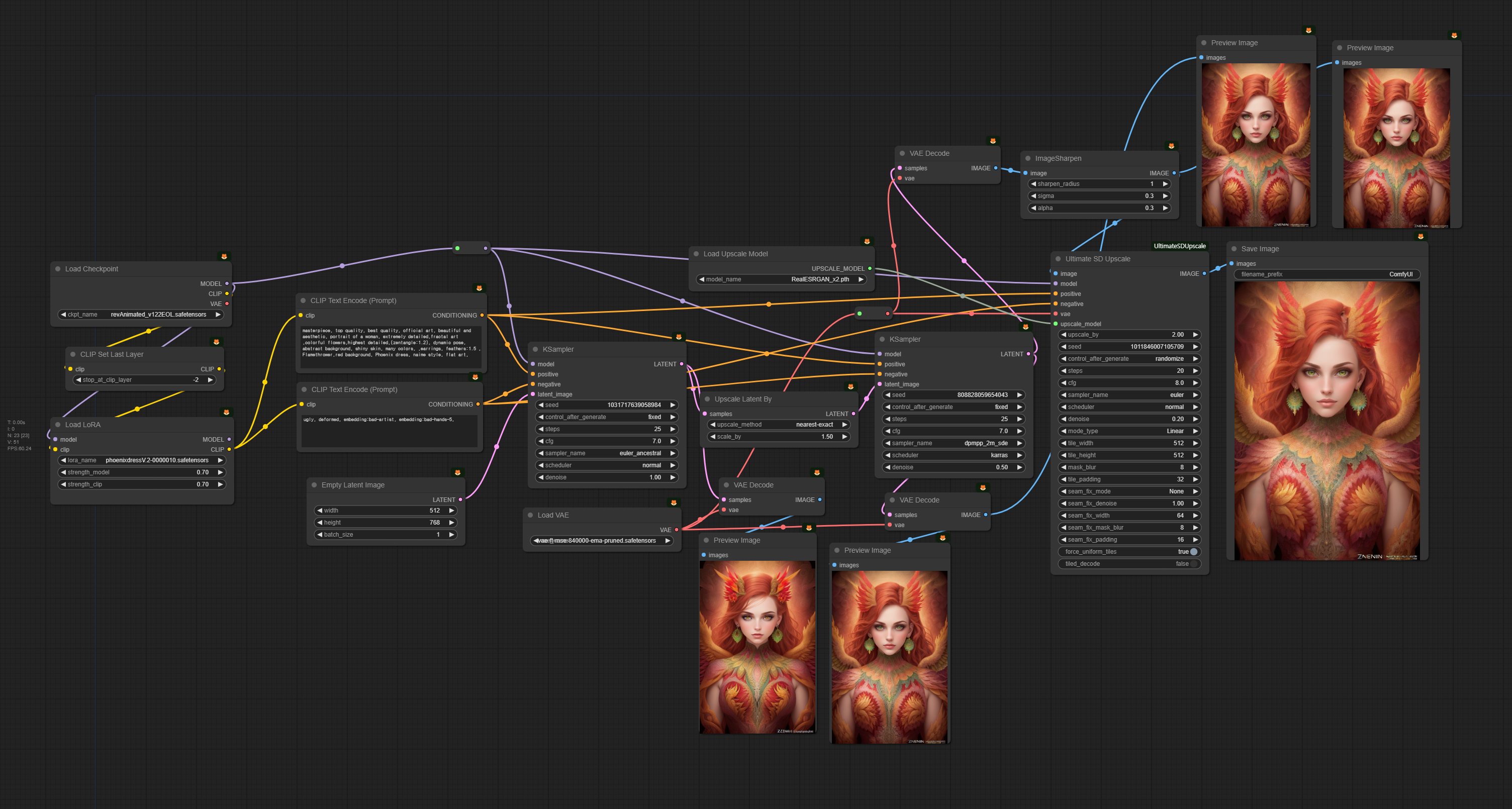Open the mode_type combo showing Linear
This screenshot has width=1512, height=809.
click(1128, 431)
